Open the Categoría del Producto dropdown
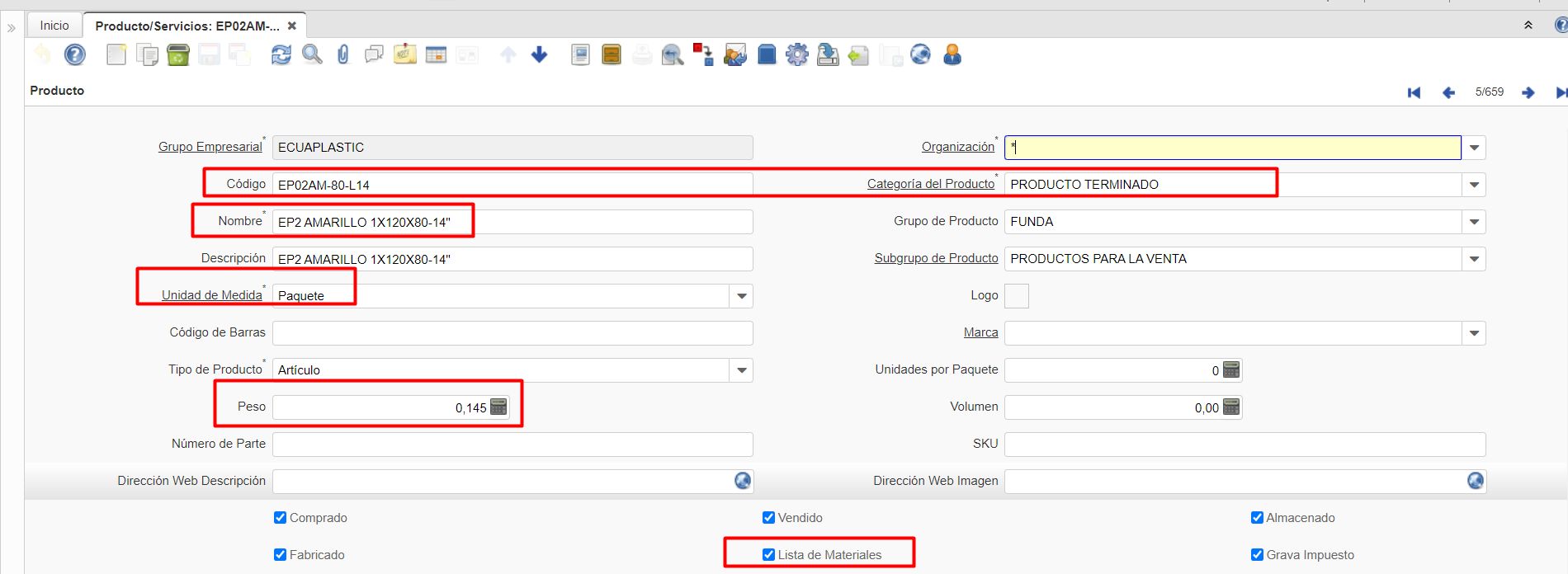Screen dimensions: 1568x574 coord(1474,185)
